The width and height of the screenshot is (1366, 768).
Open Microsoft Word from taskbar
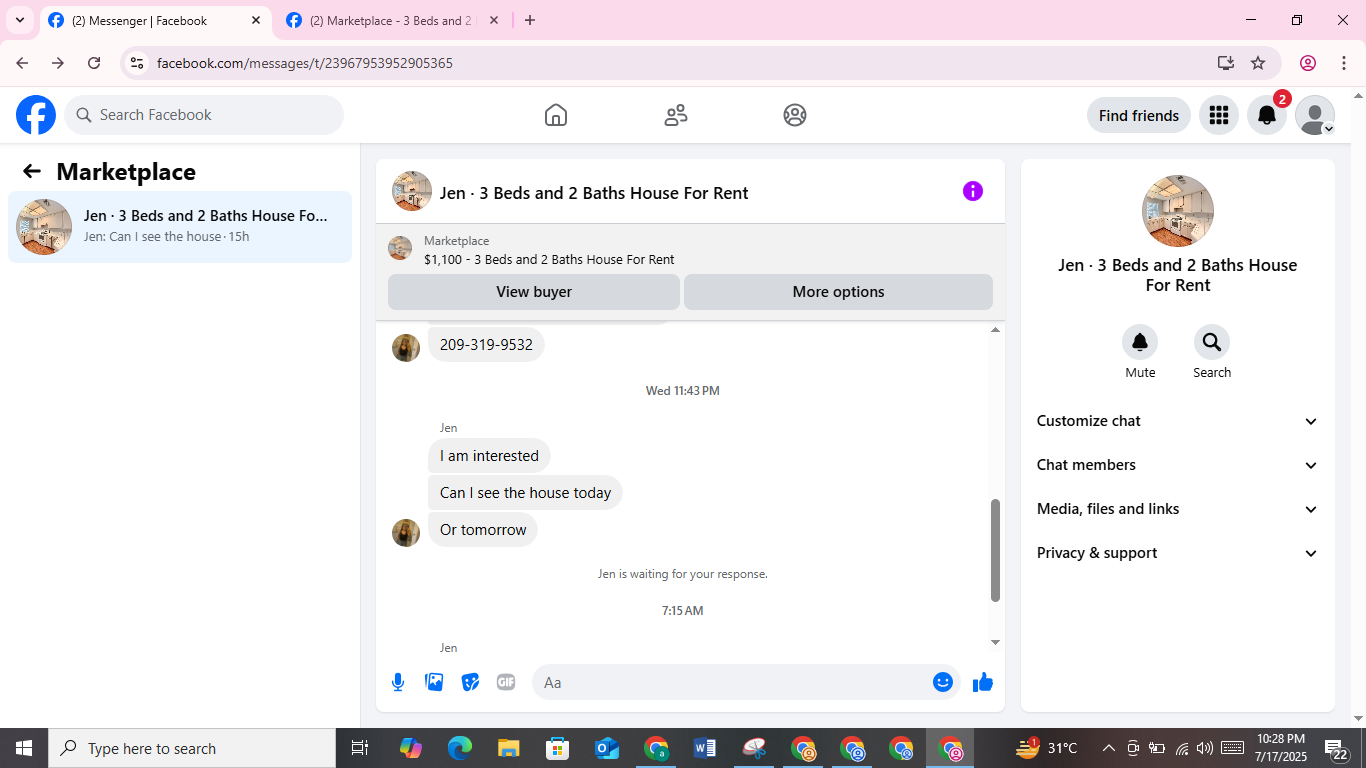click(x=705, y=748)
